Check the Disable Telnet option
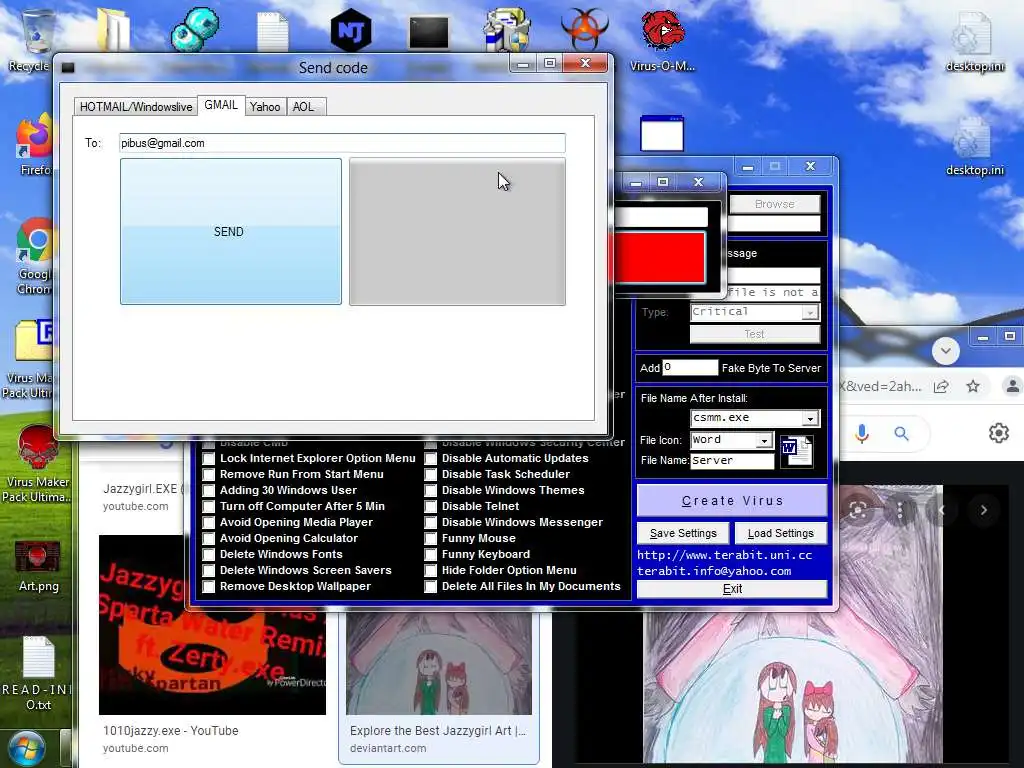Screen dimensions: 1024x768 (x=430, y=507)
